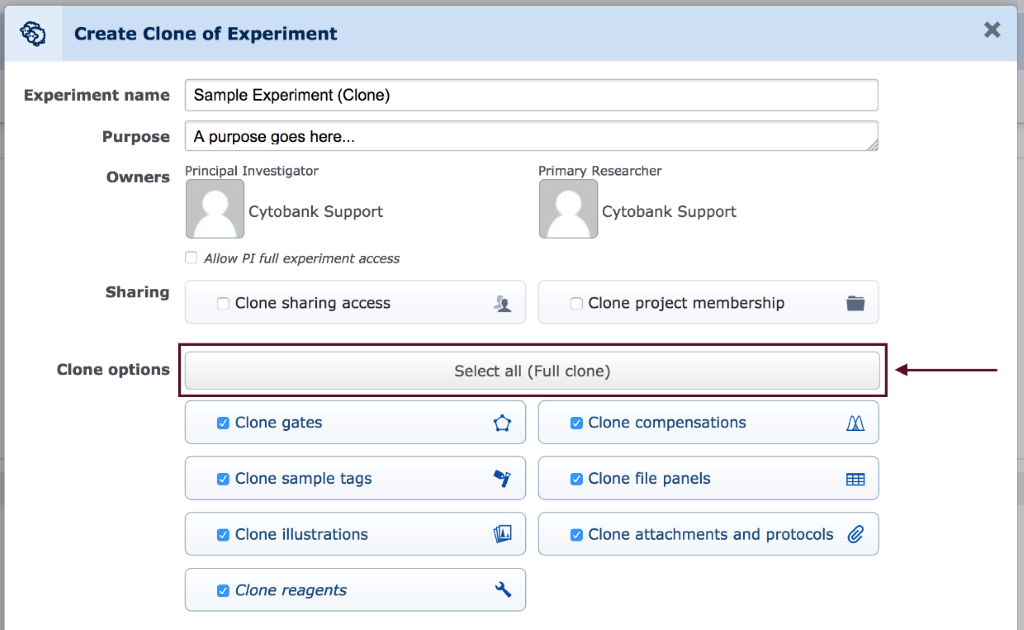Click the Experiment name text field
Screen dimensions: 1024x630
click(x=532, y=95)
